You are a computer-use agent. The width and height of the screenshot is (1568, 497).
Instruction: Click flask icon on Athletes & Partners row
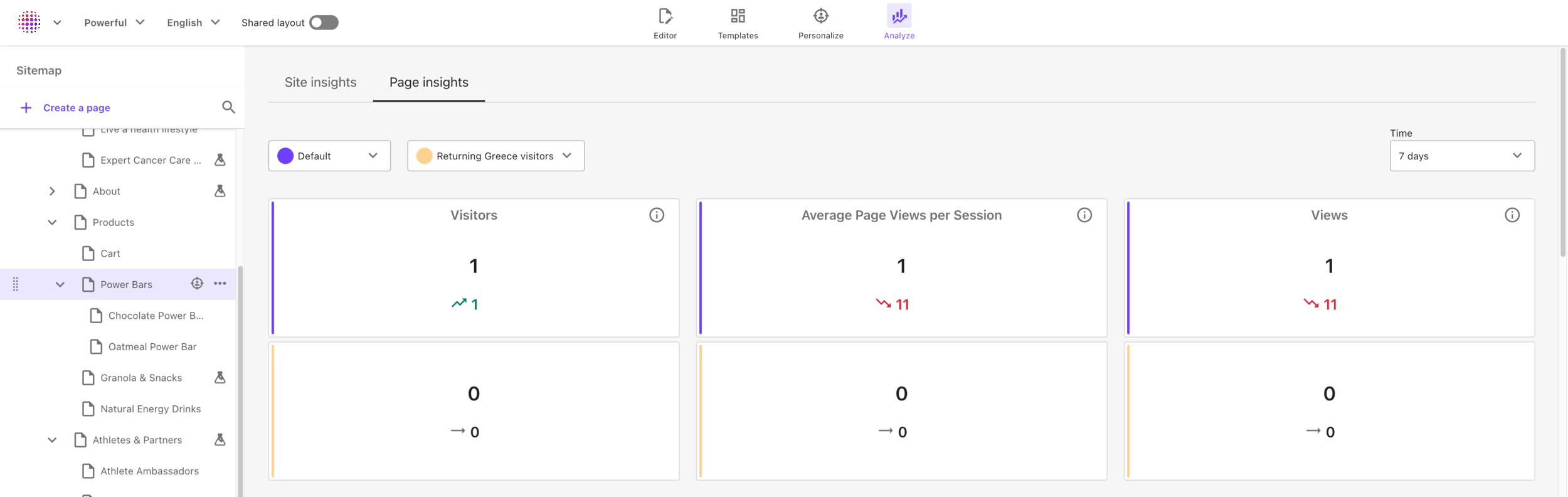[x=220, y=440]
